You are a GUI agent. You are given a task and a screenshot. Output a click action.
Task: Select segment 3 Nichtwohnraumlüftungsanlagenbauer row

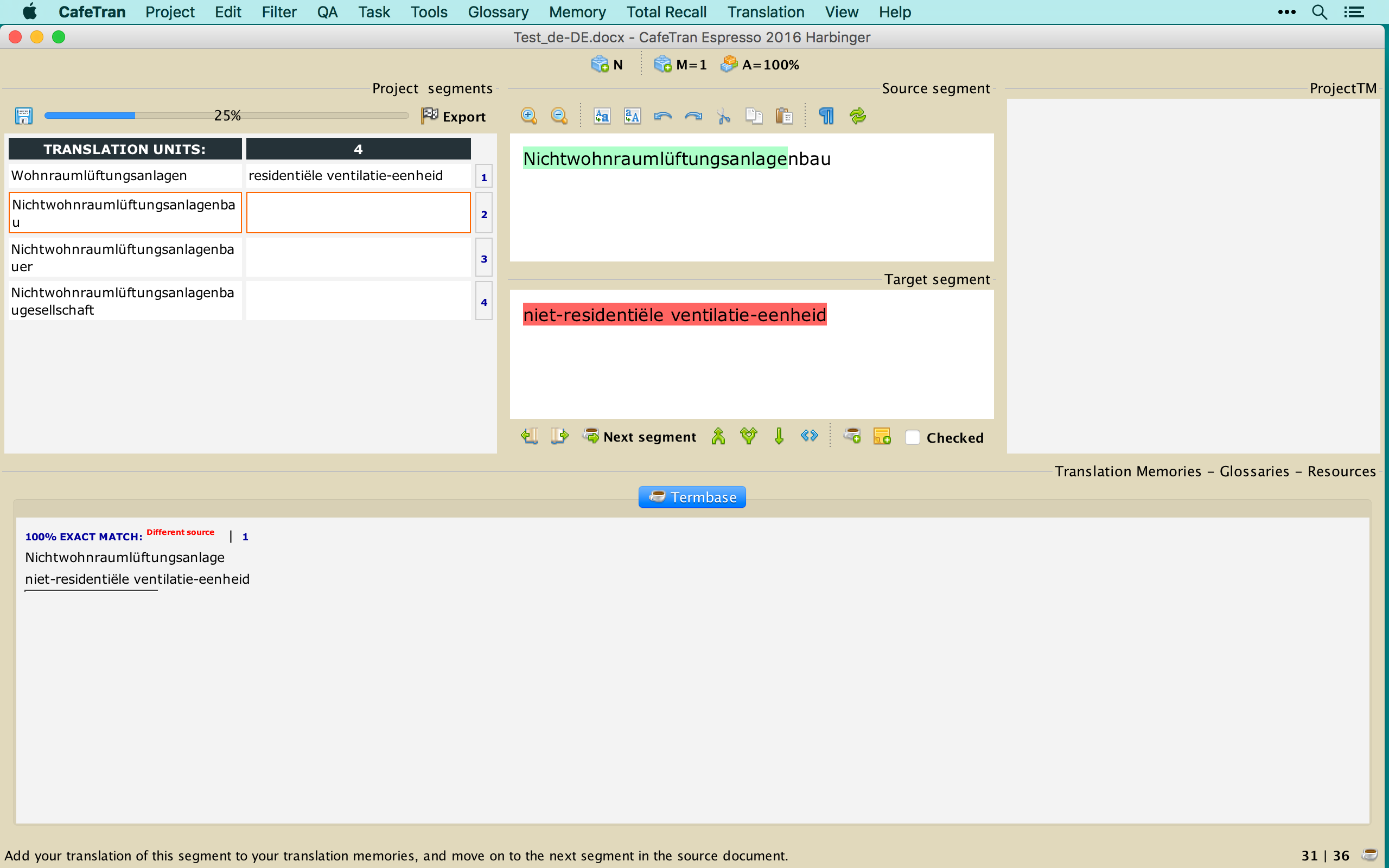coord(124,258)
